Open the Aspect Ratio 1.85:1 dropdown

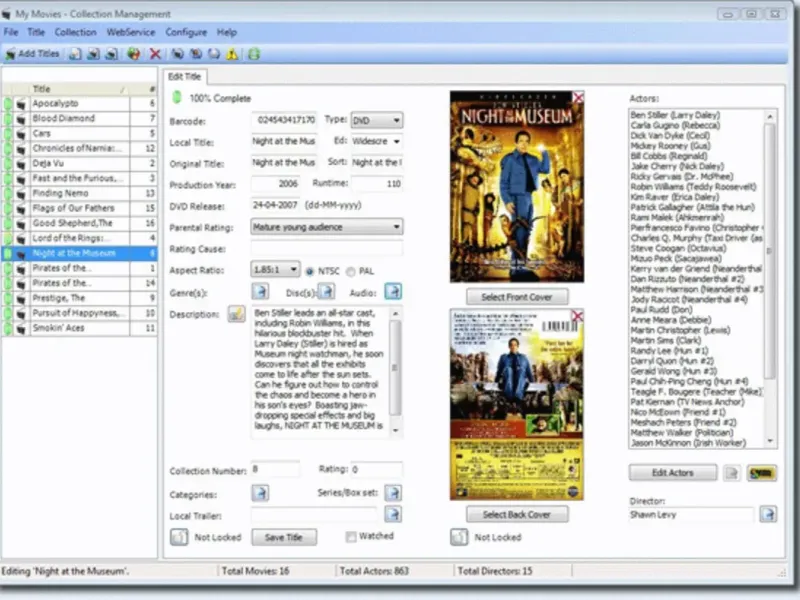274,269
